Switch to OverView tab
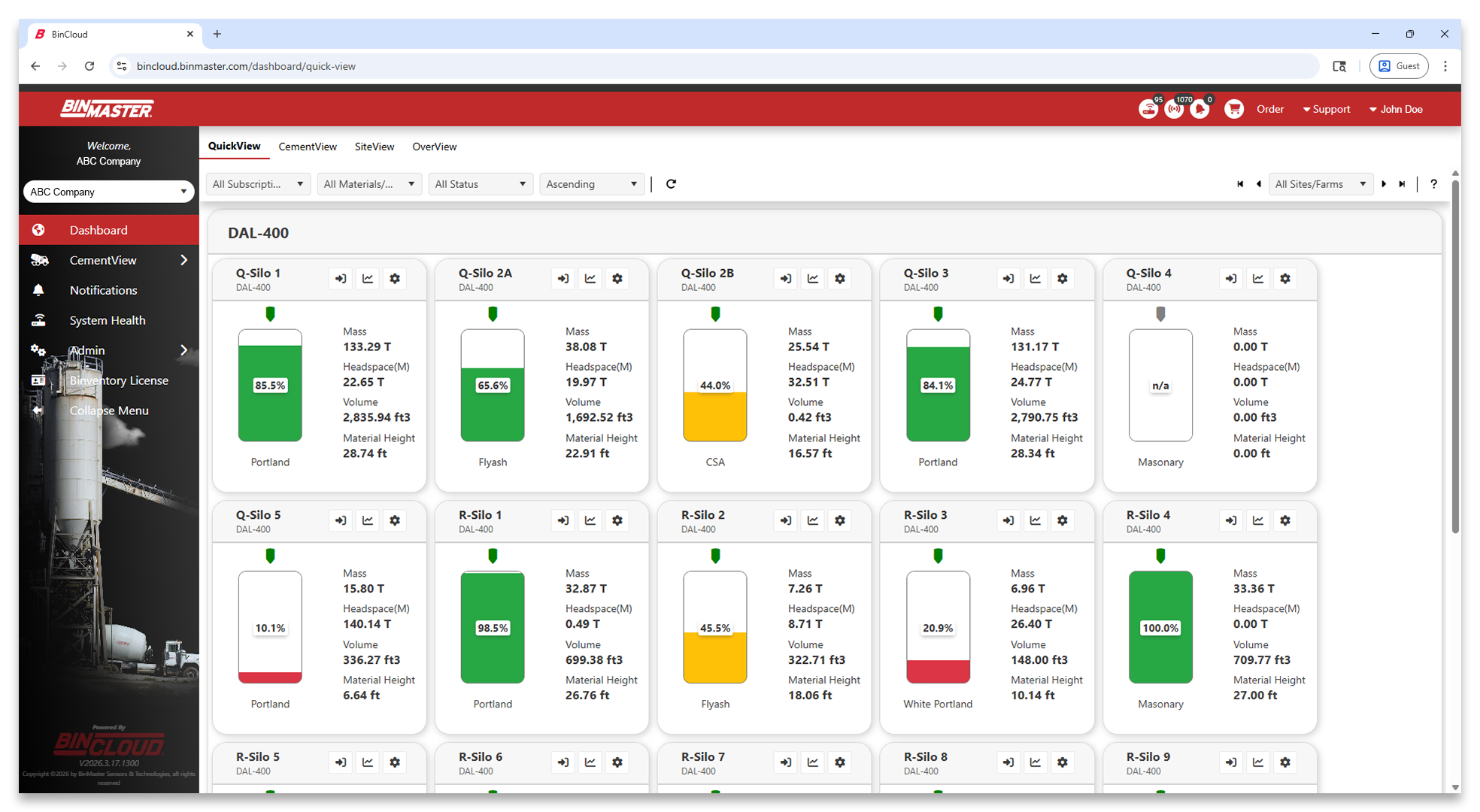 (434, 147)
